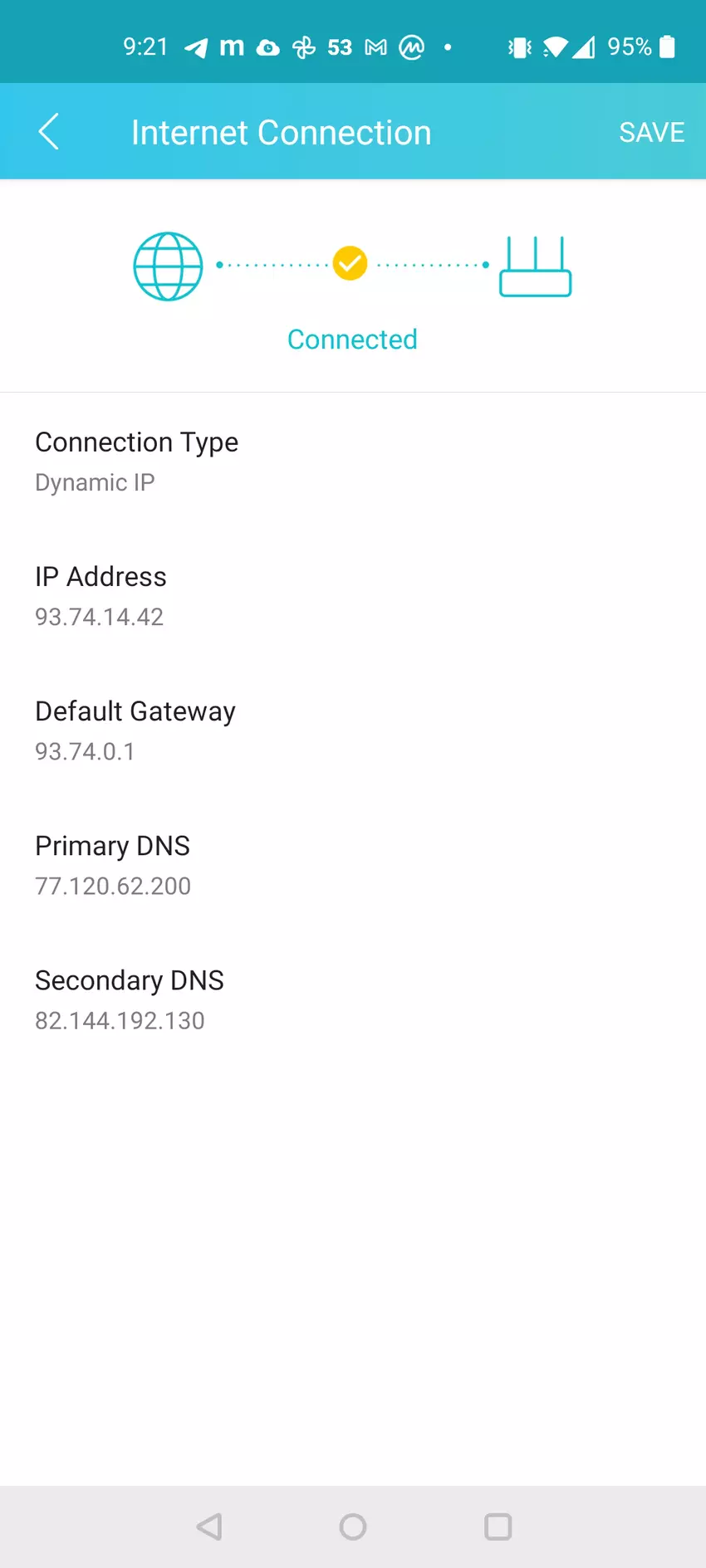Screen dimensions: 706x1568
Task: Tap the IP Address 93.74.14.42 value
Action: point(100,617)
